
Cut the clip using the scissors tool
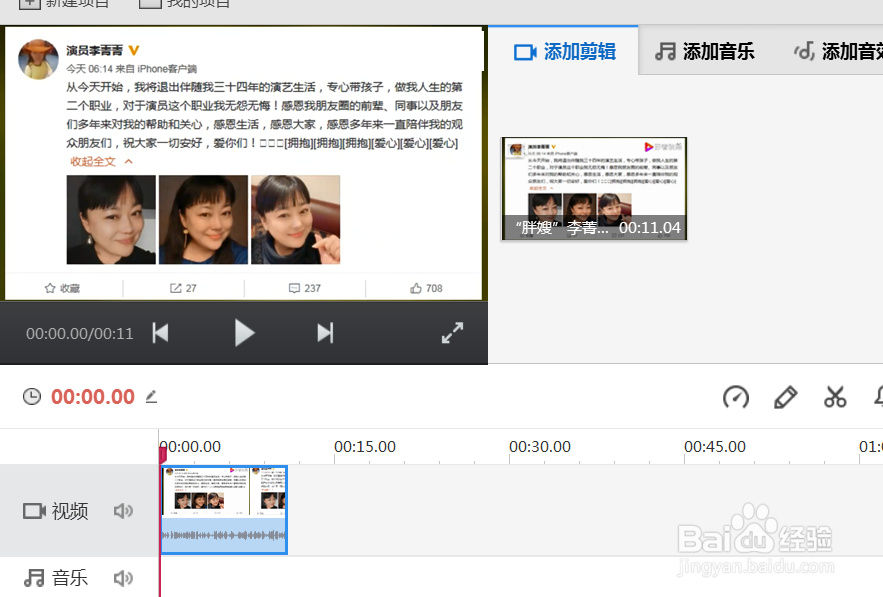click(836, 397)
